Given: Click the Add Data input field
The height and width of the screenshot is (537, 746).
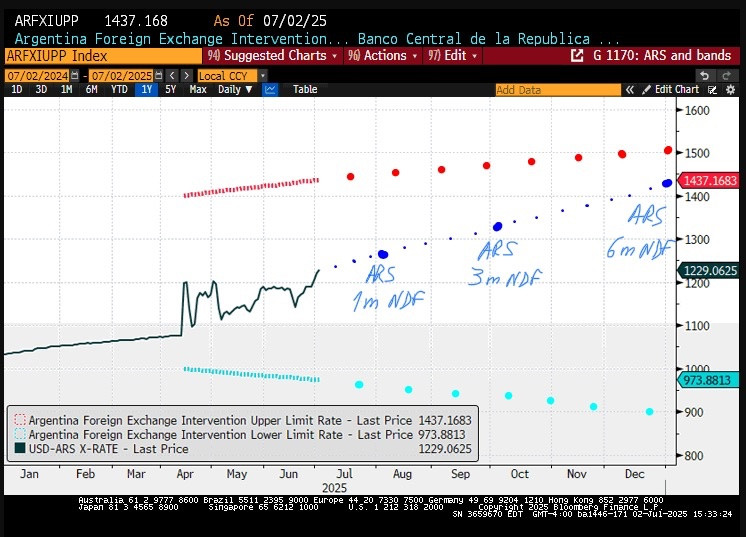Looking at the screenshot, I should click(558, 90).
